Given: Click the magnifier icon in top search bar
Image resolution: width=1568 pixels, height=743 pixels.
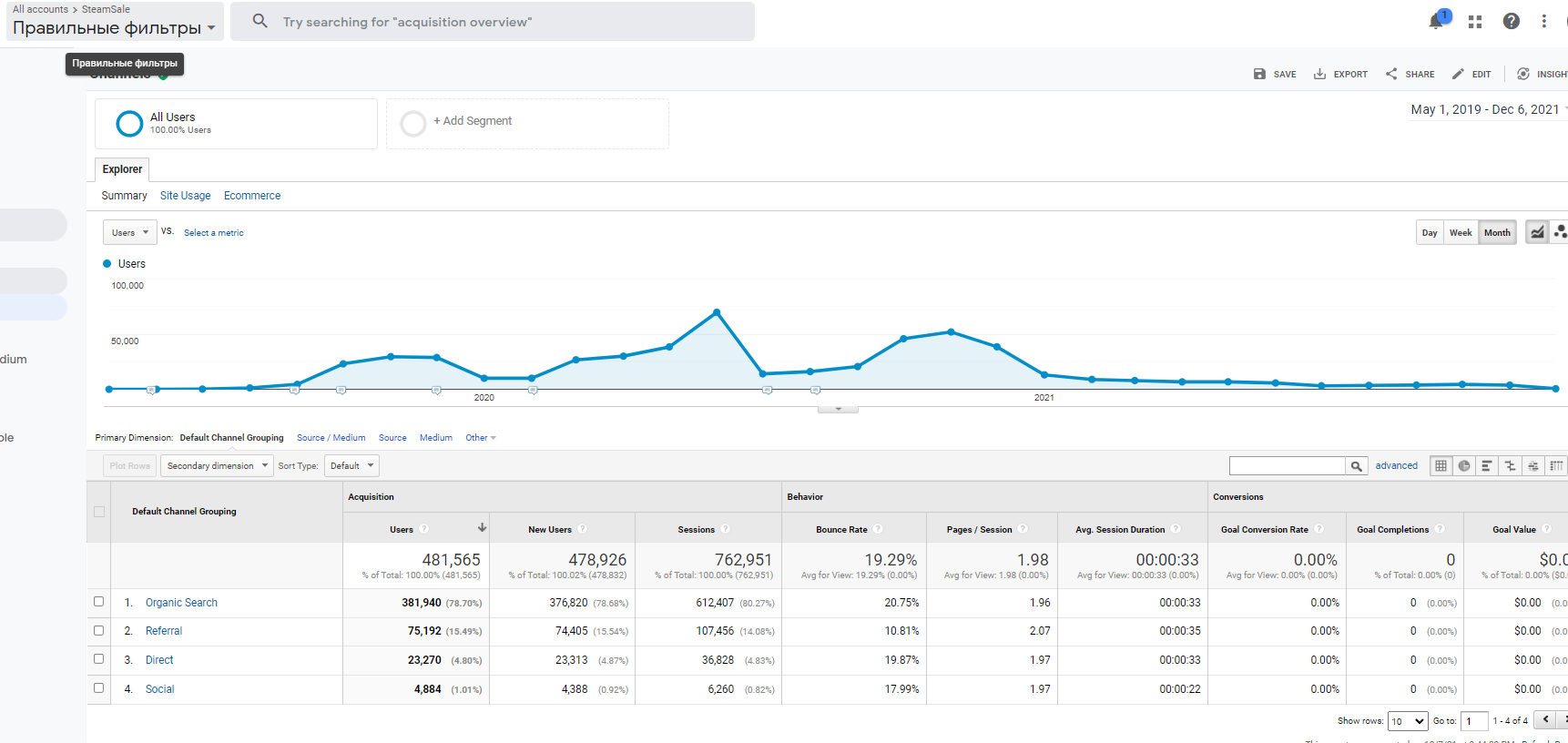Looking at the screenshot, I should click(x=260, y=21).
